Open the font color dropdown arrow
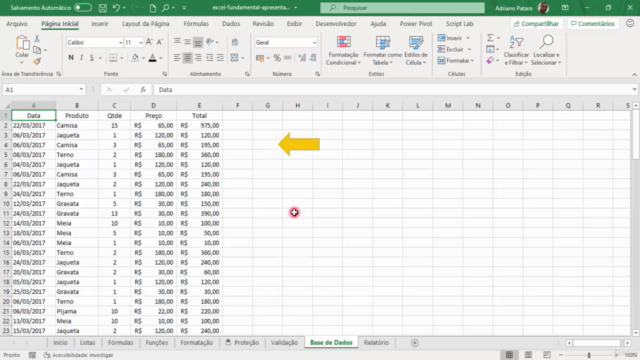 click(x=161, y=58)
